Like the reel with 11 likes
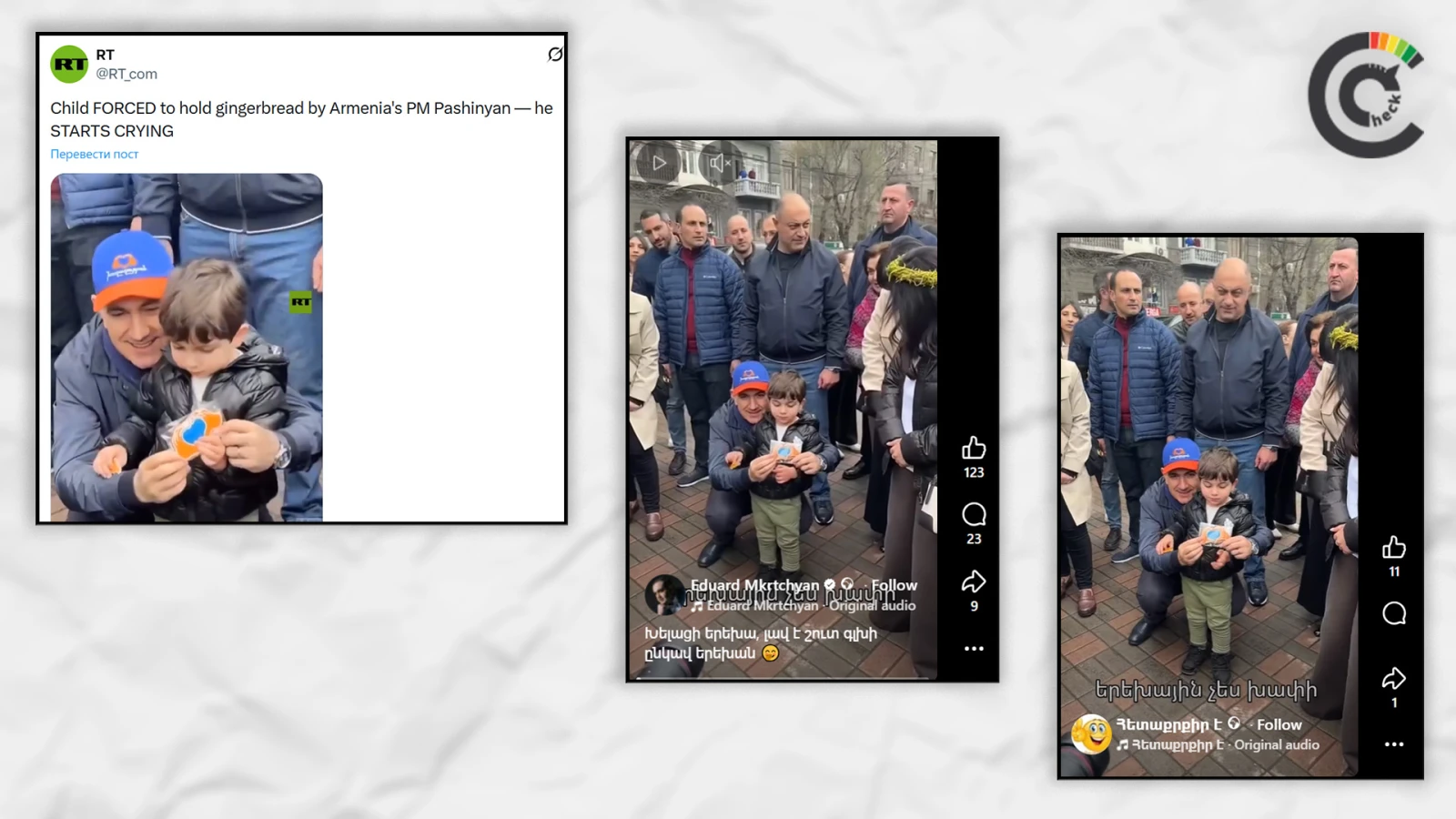 (1394, 547)
